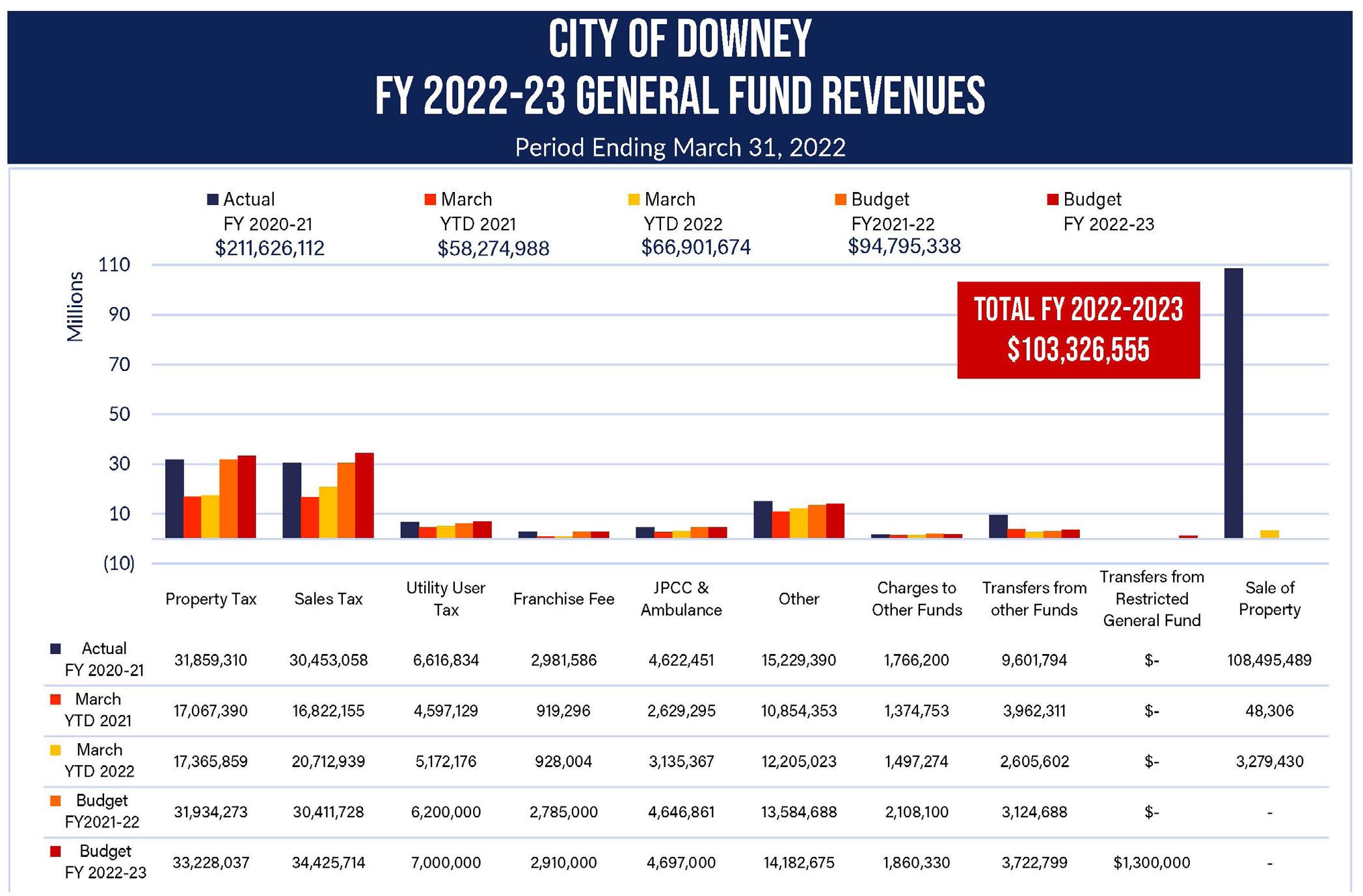Click the Actual FY 2020-21 legend swatch
1363x896 pixels.
[x=213, y=200]
